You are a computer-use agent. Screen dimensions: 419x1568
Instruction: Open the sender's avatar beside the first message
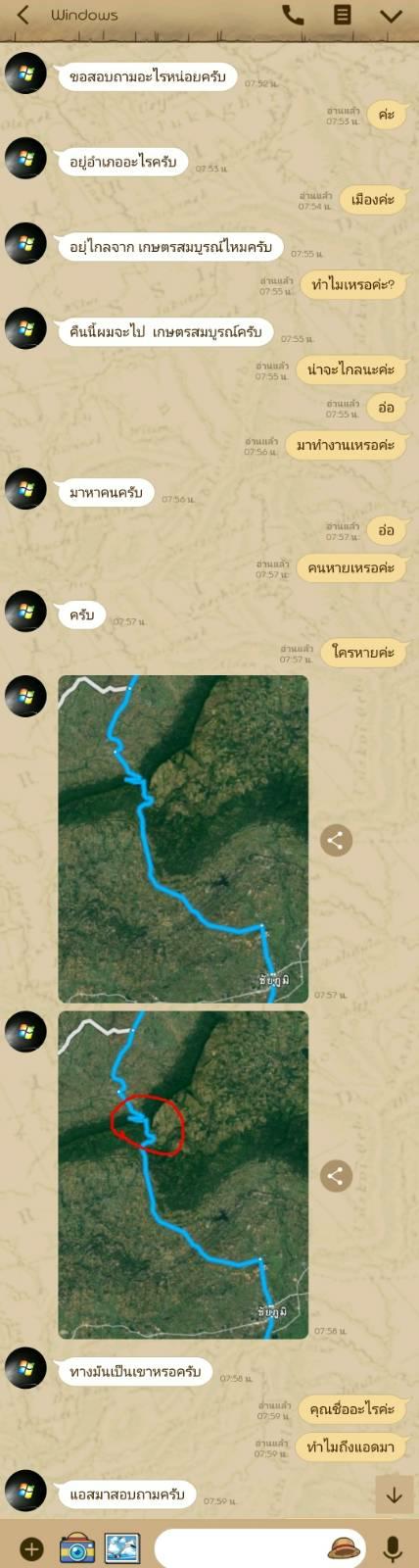[25, 74]
